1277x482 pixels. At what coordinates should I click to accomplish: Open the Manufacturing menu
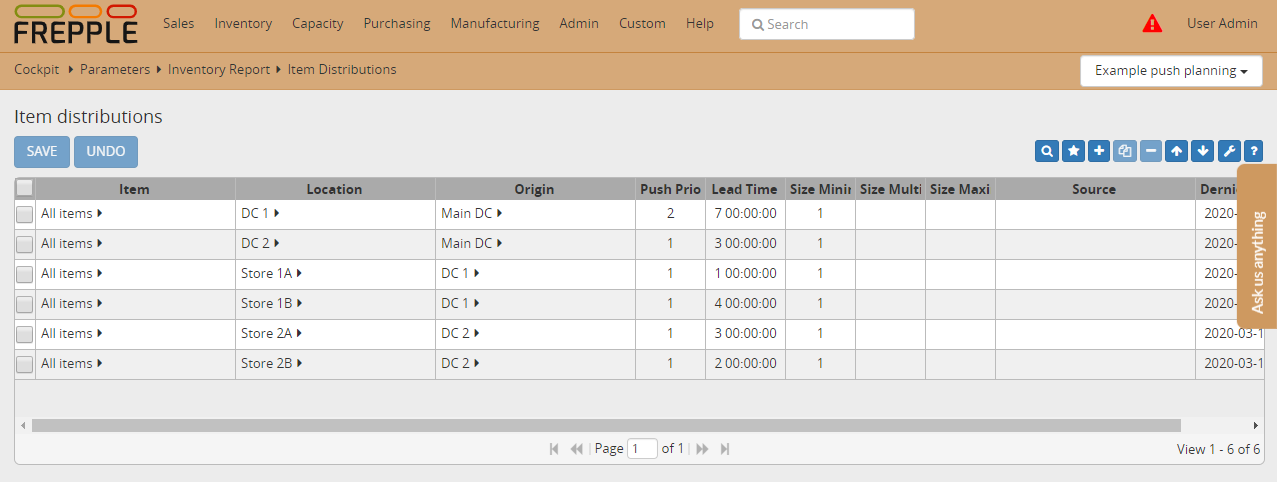click(x=494, y=23)
